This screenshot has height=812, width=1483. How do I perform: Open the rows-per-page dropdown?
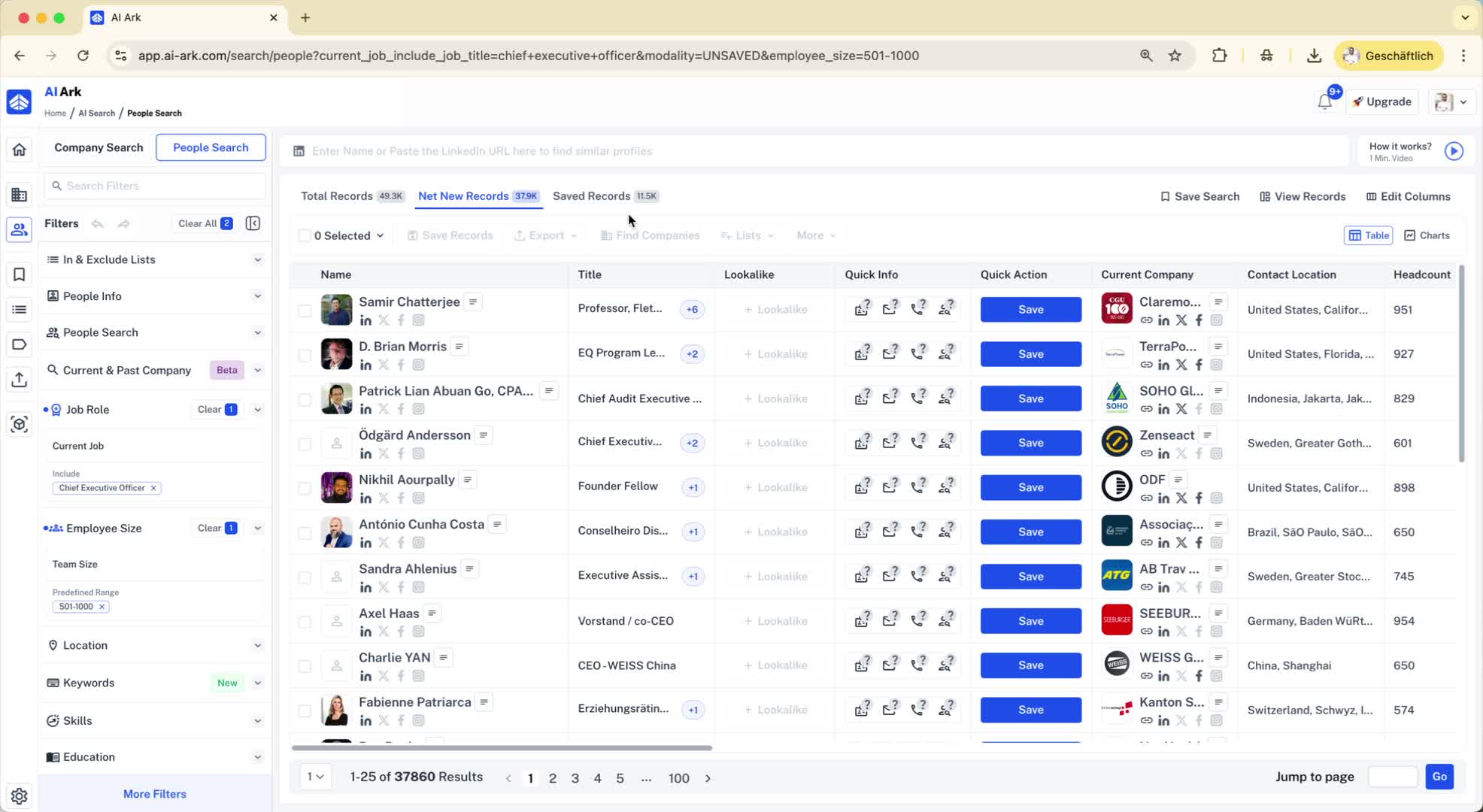315,777
